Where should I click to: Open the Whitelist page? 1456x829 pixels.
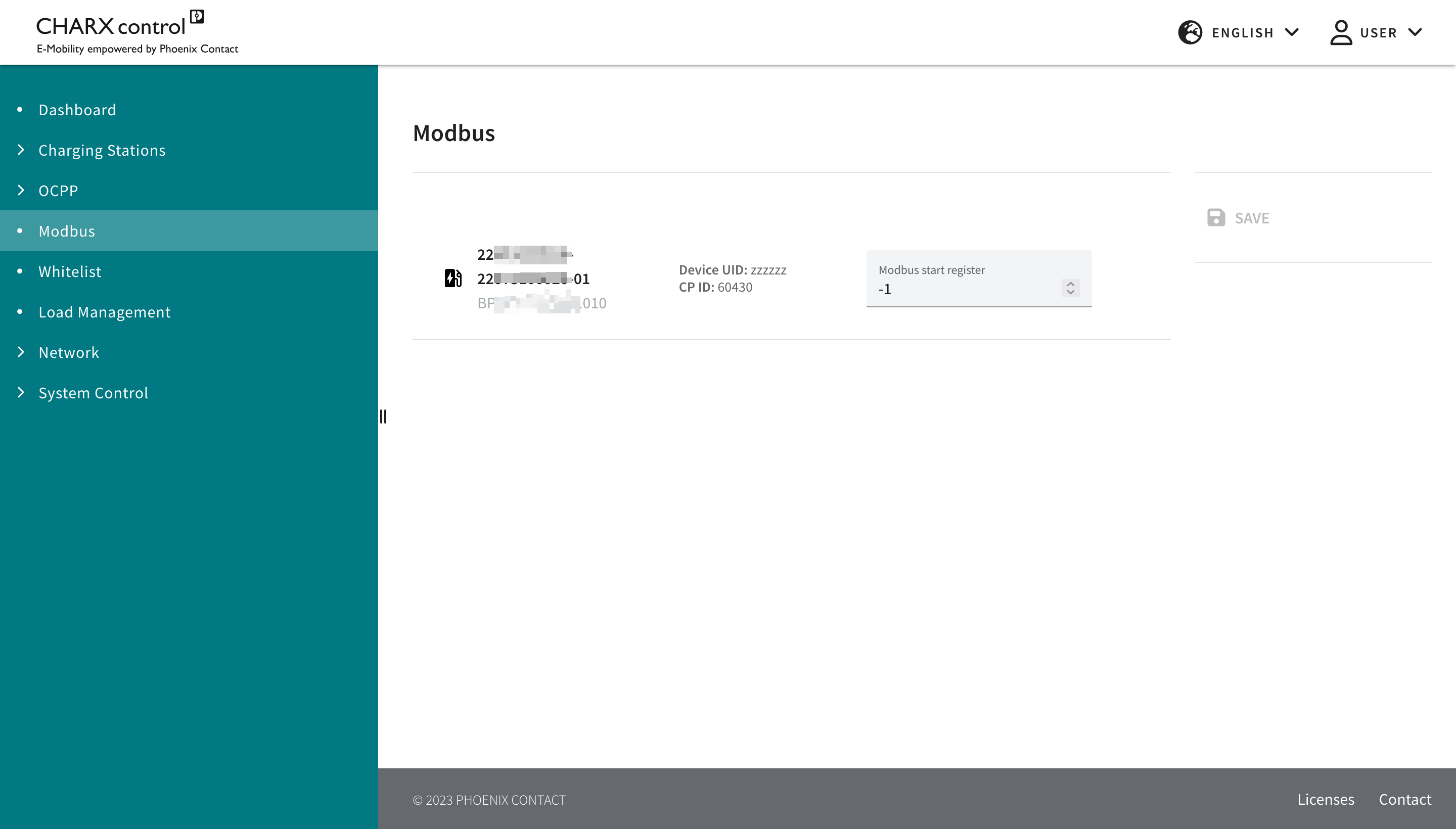pos(70,271)
